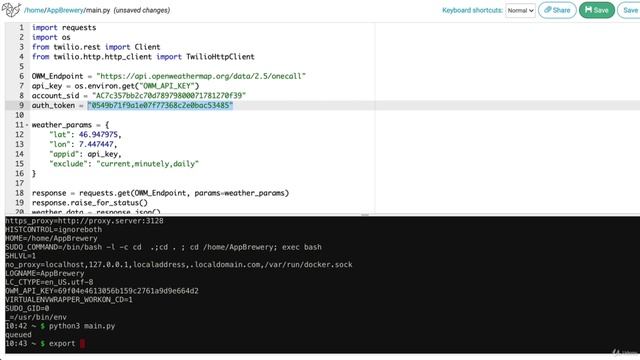The image size is (640, 360).
Task: Click the HOME=/home/AppBrewery console line
Action: 51,238
